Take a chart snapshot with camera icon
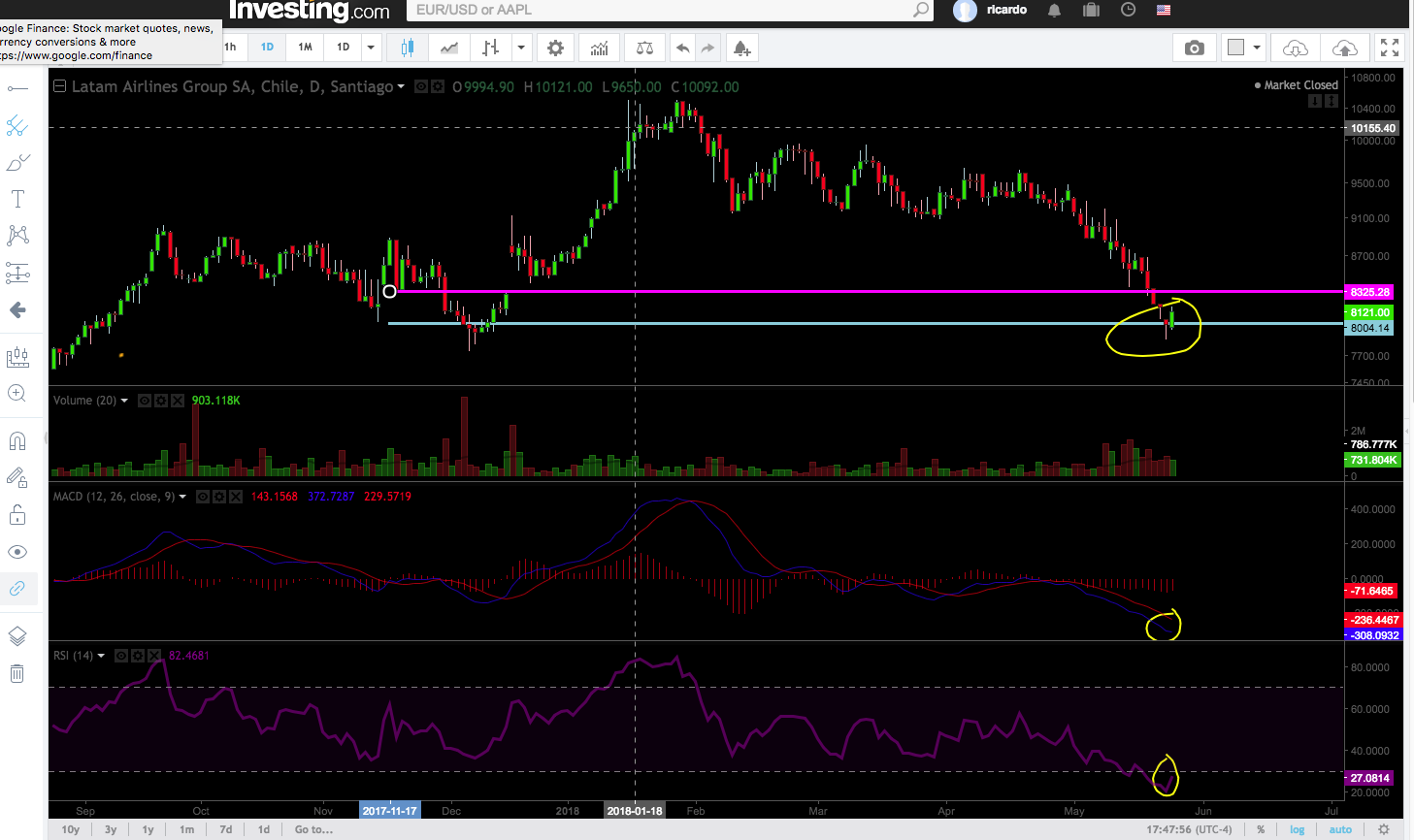The height and width of the screenshot is (840, 1414). (x=1194, y=48)
